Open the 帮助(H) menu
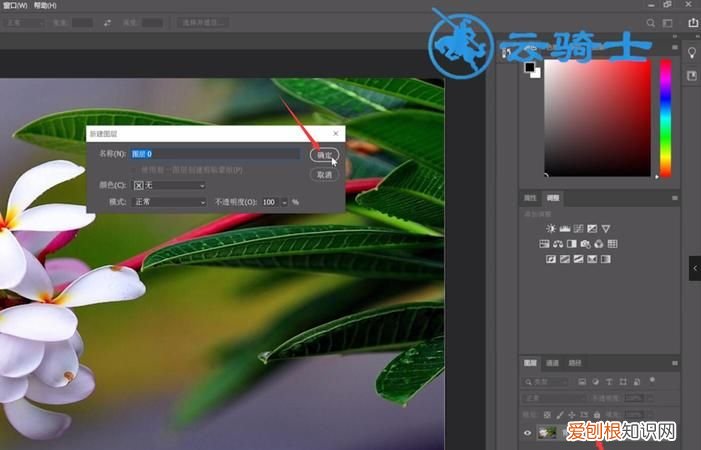Viewport: 701px width, 450px height. click(45, 6)
